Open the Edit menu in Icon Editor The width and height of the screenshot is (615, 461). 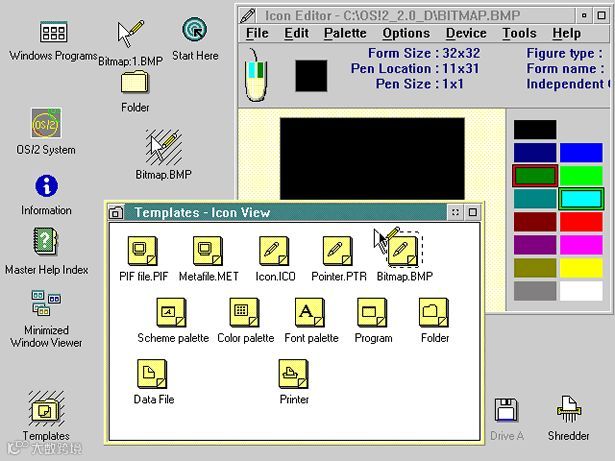click(297, 33)
